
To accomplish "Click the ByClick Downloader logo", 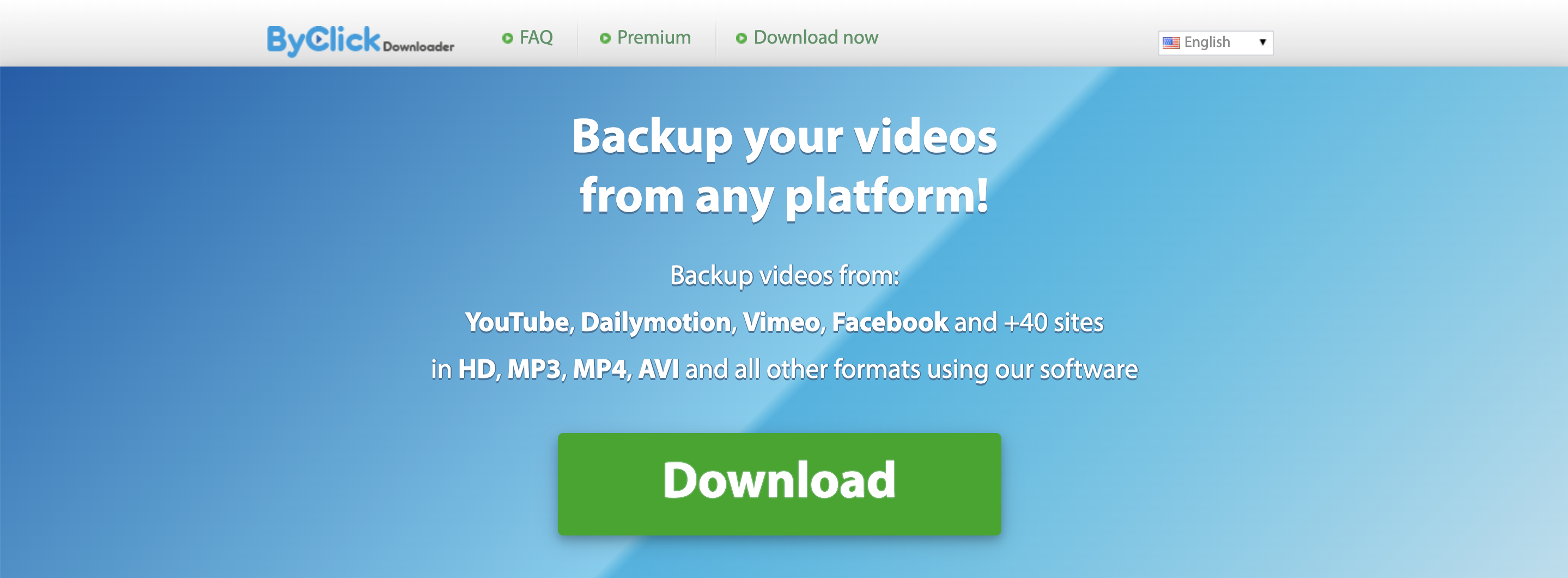I will click(360, 41).
